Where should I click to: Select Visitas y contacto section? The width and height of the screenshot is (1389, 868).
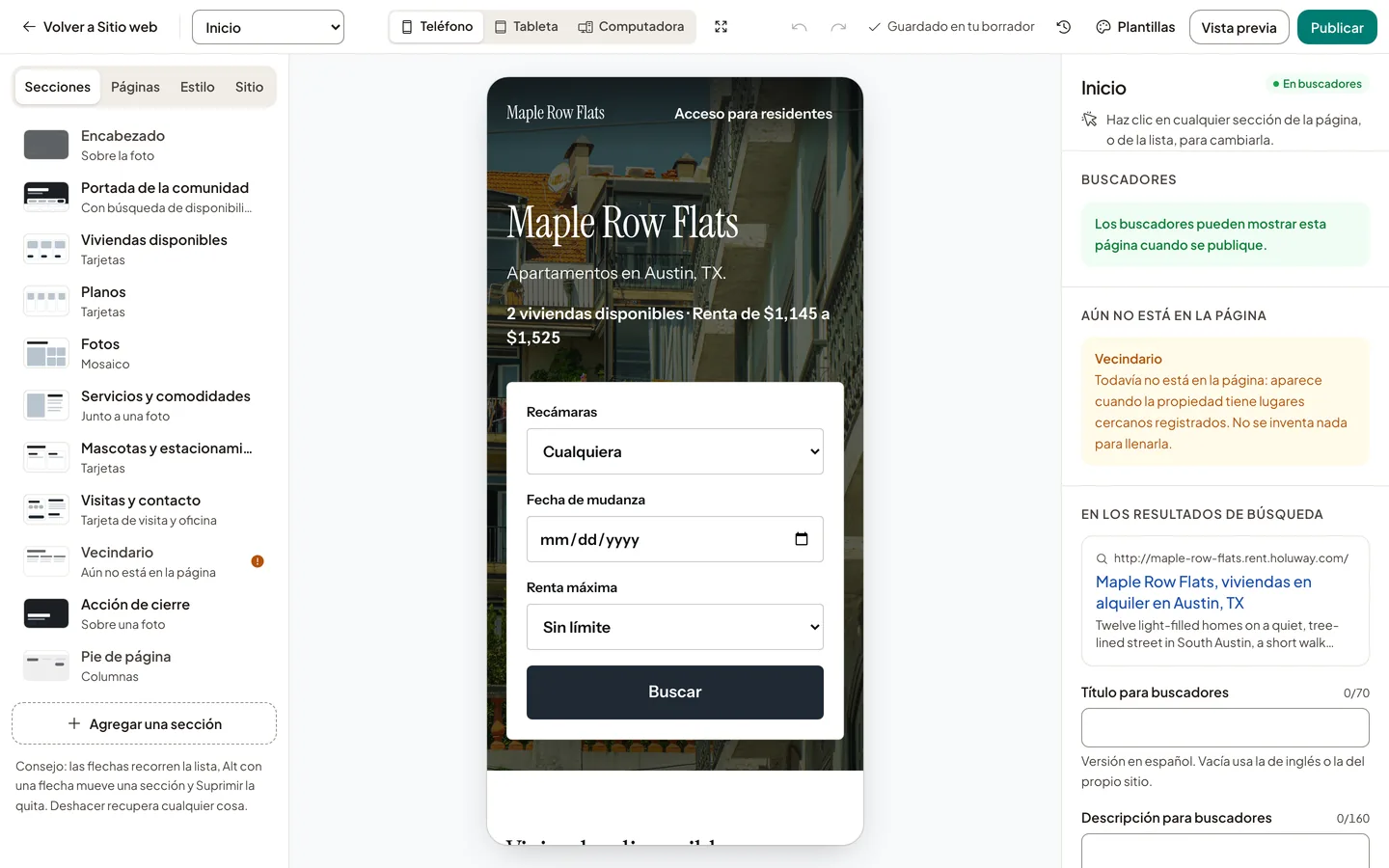coord(145,509)
